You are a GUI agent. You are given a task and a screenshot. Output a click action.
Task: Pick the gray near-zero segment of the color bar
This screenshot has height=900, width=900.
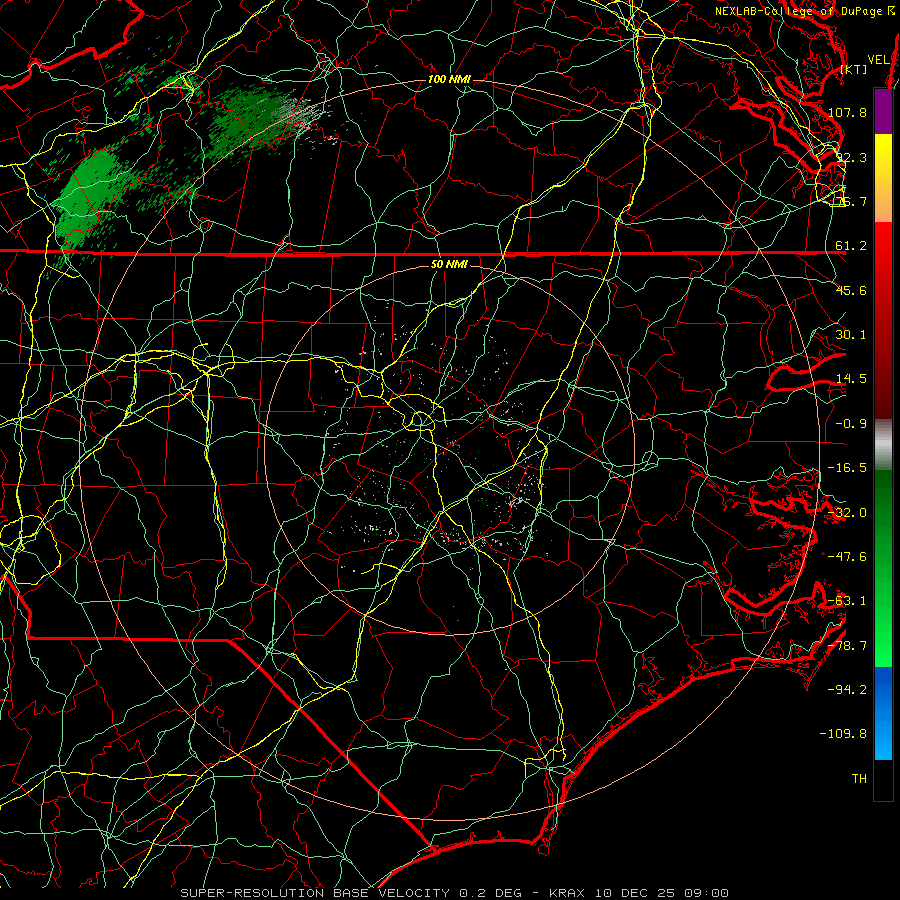883,445
